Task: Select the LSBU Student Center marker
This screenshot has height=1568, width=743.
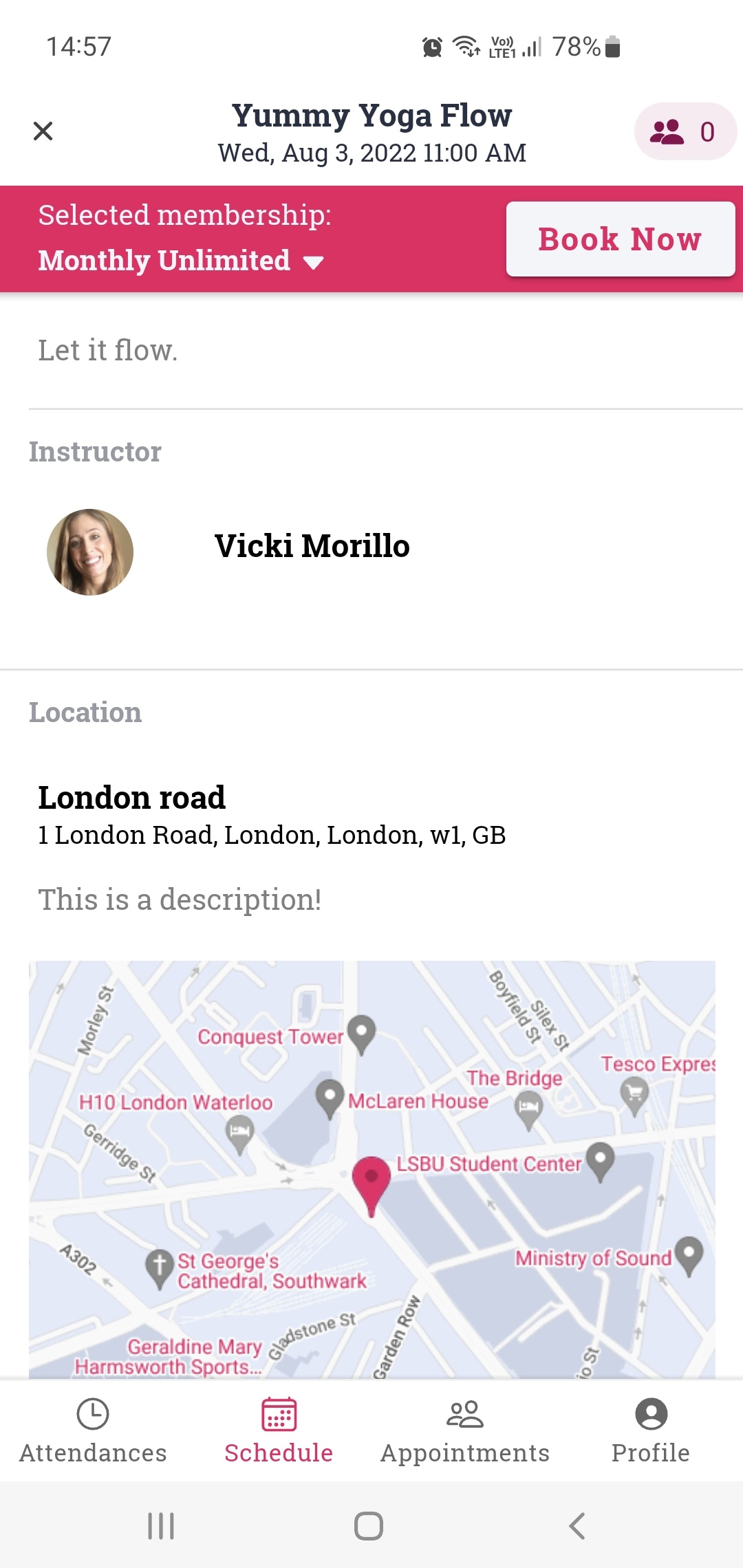Action: coord(600,1160)
